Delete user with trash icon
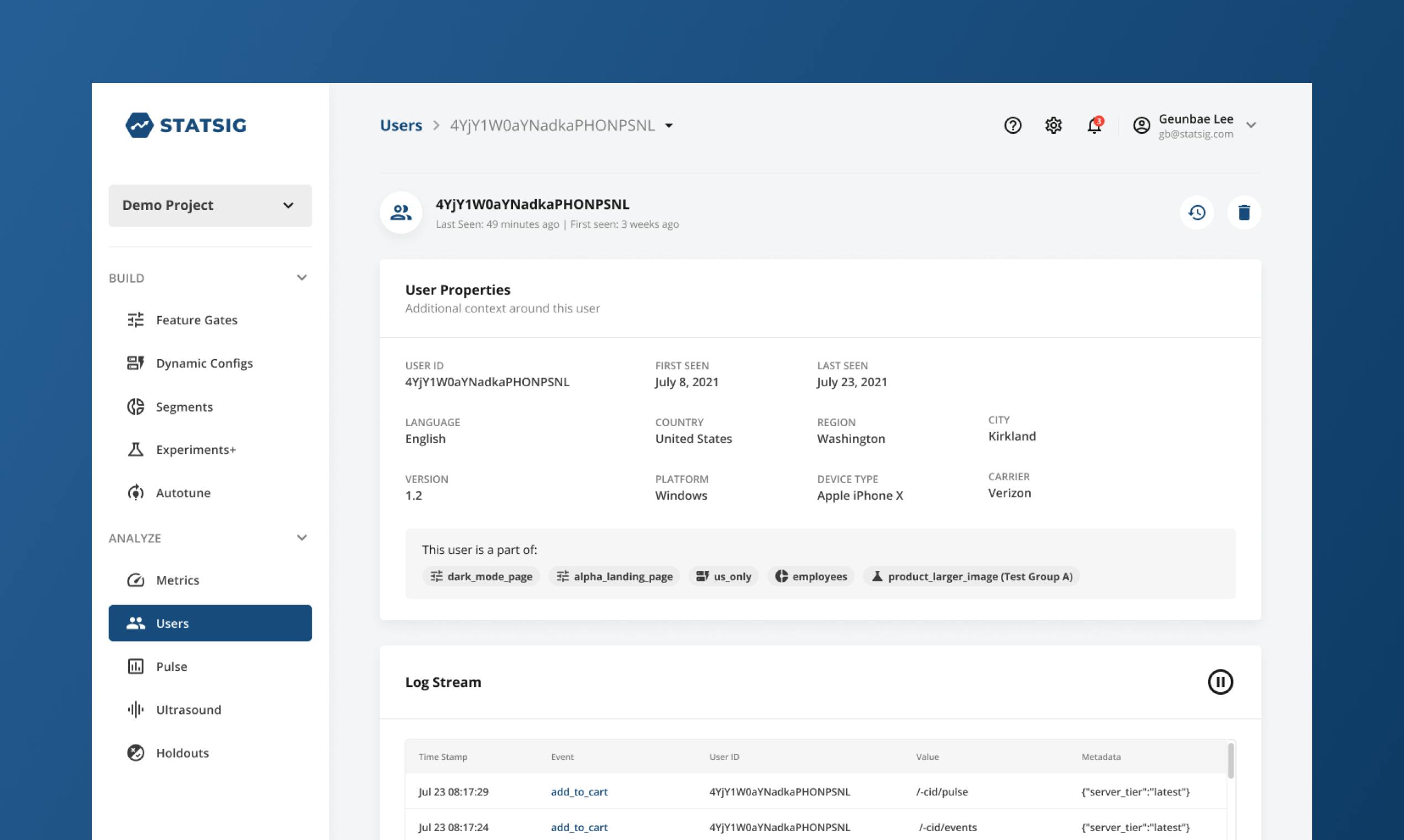This screenshot has width=1404, height=840. (x=1244, y=212)
